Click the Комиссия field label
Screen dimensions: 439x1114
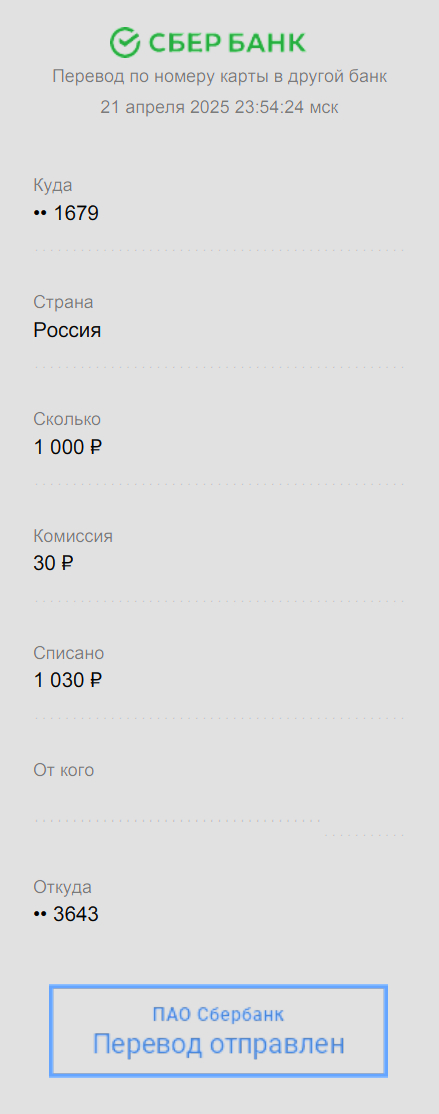point(73,536)
